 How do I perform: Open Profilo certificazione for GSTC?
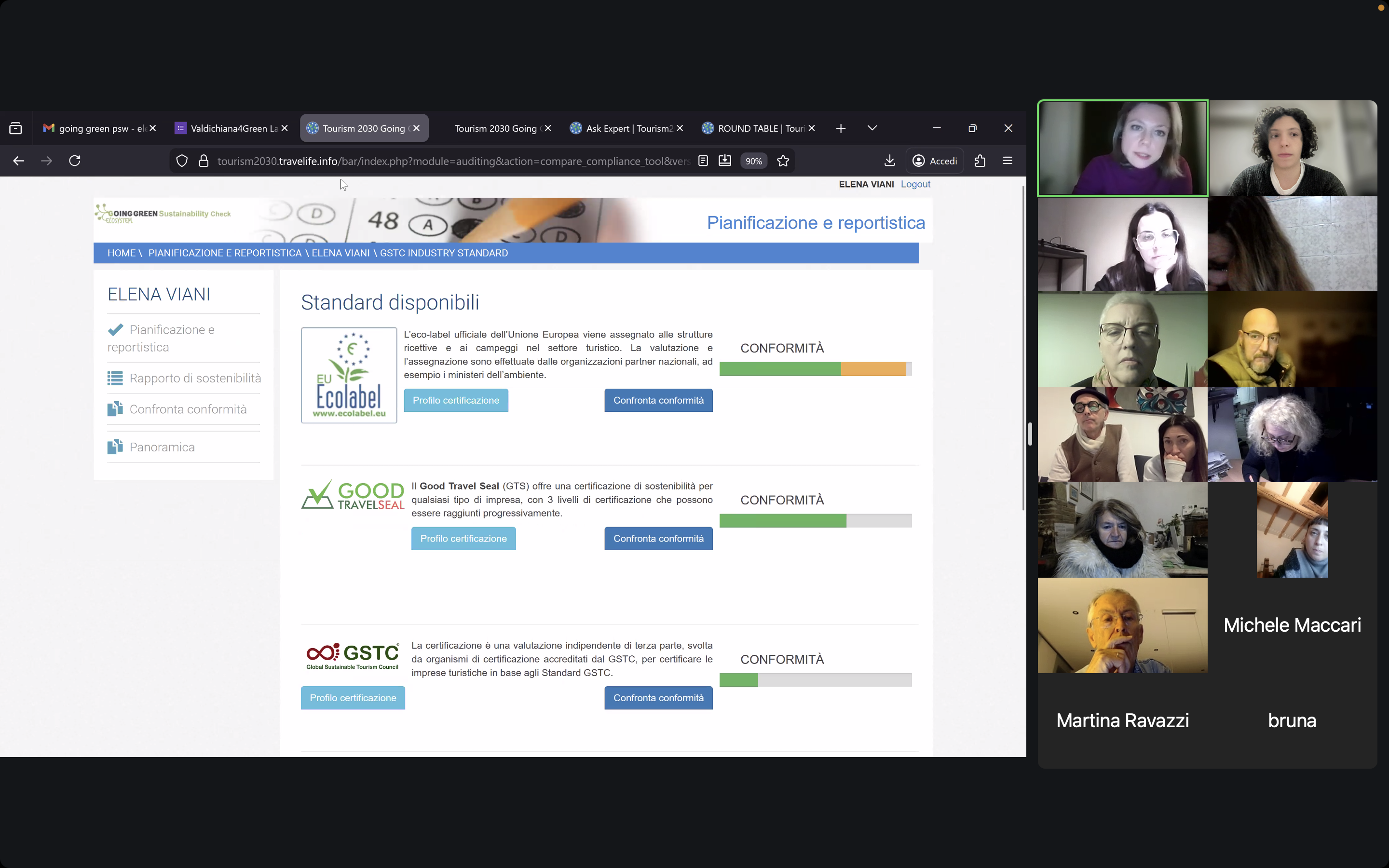(x=353, y=697)
